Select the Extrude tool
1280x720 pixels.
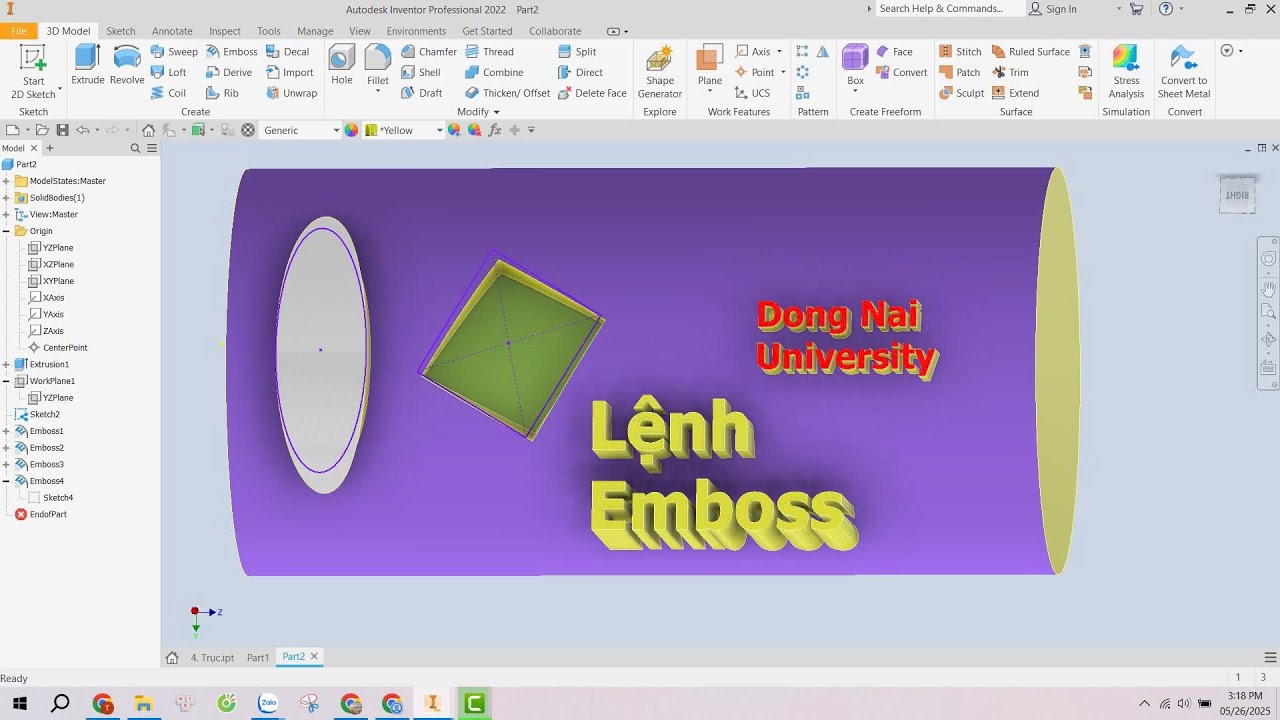pos(88,65)
